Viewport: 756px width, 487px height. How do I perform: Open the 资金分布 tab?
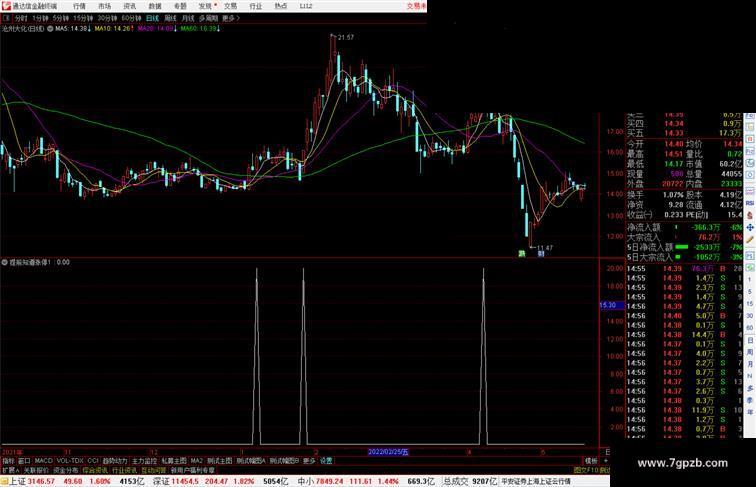(66, 470)
